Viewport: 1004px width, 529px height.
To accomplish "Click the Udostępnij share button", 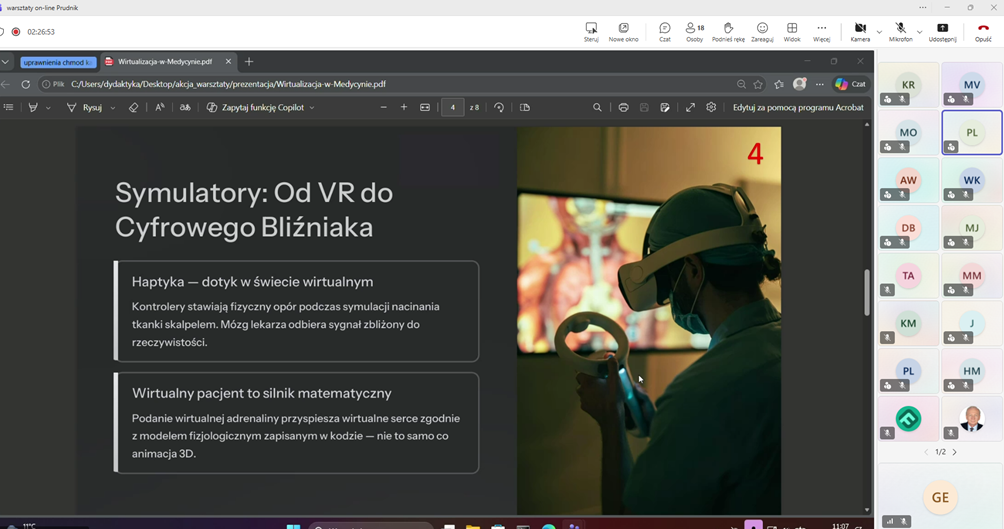I will (x=942, y=28).
